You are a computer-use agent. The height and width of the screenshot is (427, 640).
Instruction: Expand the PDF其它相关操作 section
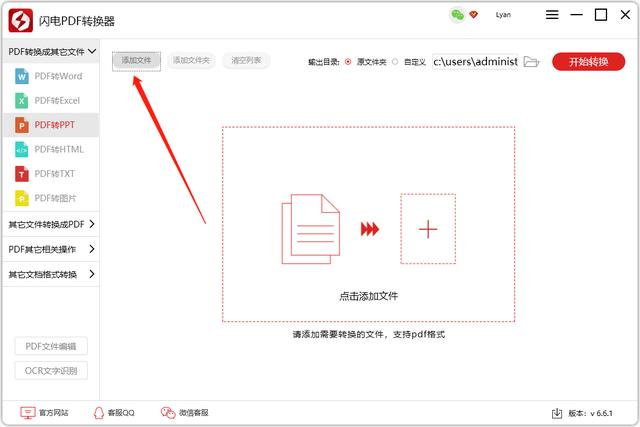(x=51, y=249)
